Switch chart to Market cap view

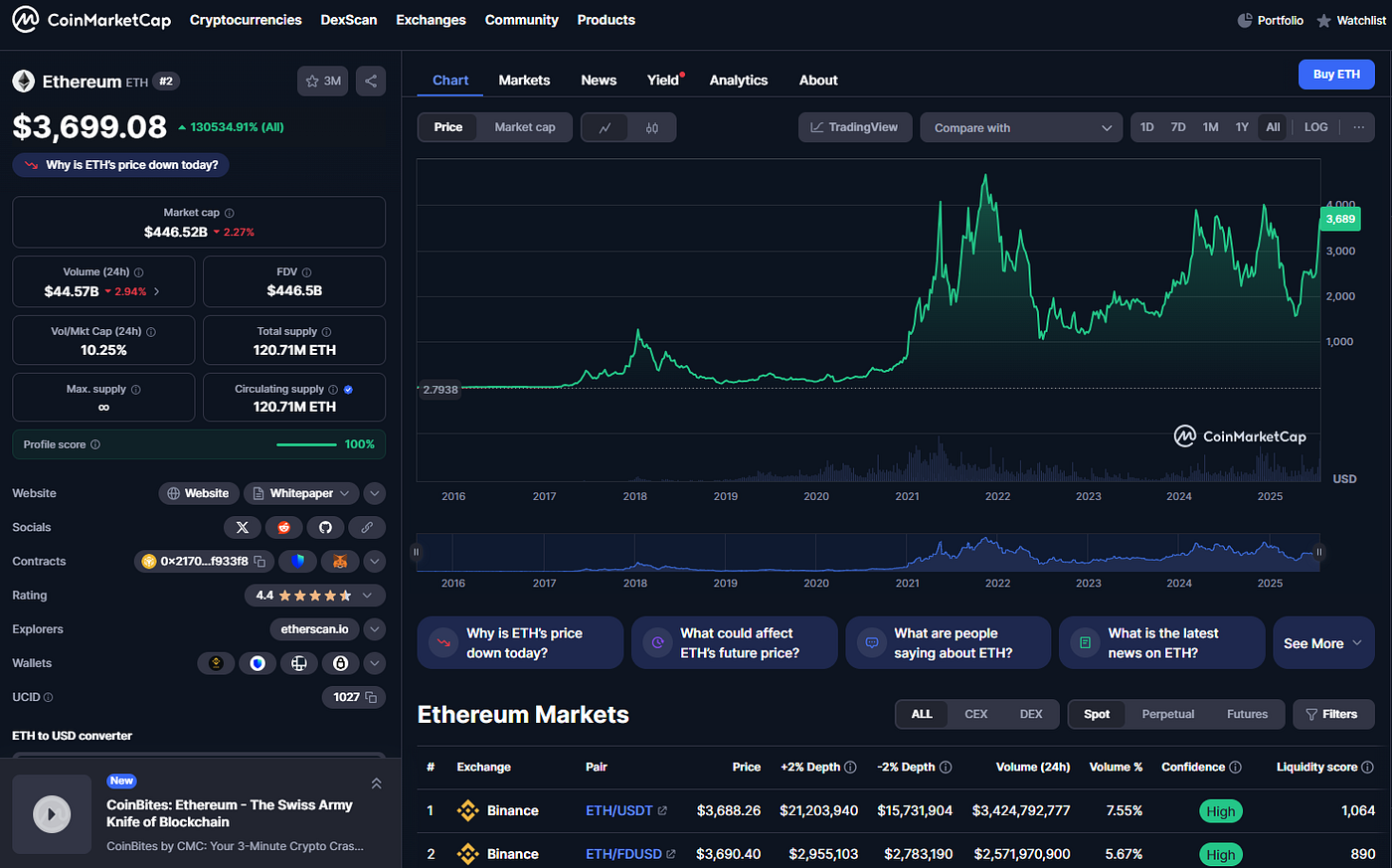525,127
